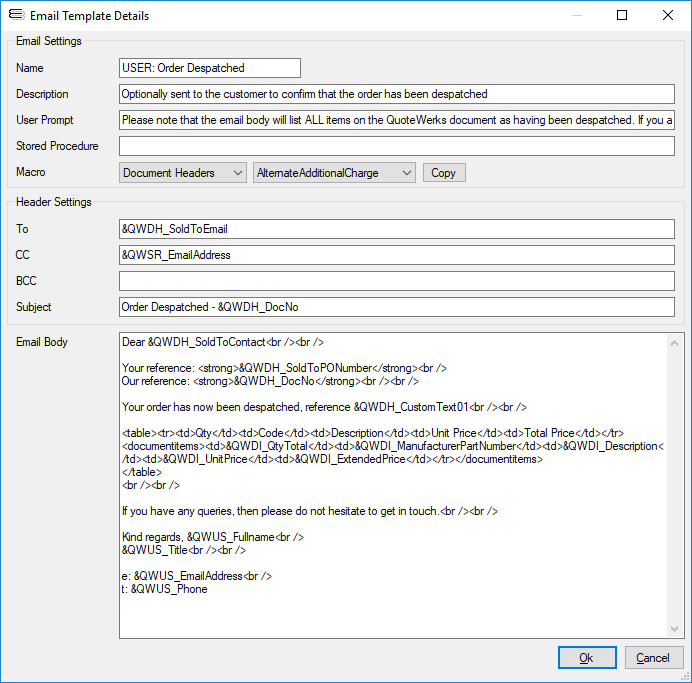Select the CC address field
The height and width of the screenshot is (683, 692).
click(x=397, y=255)
